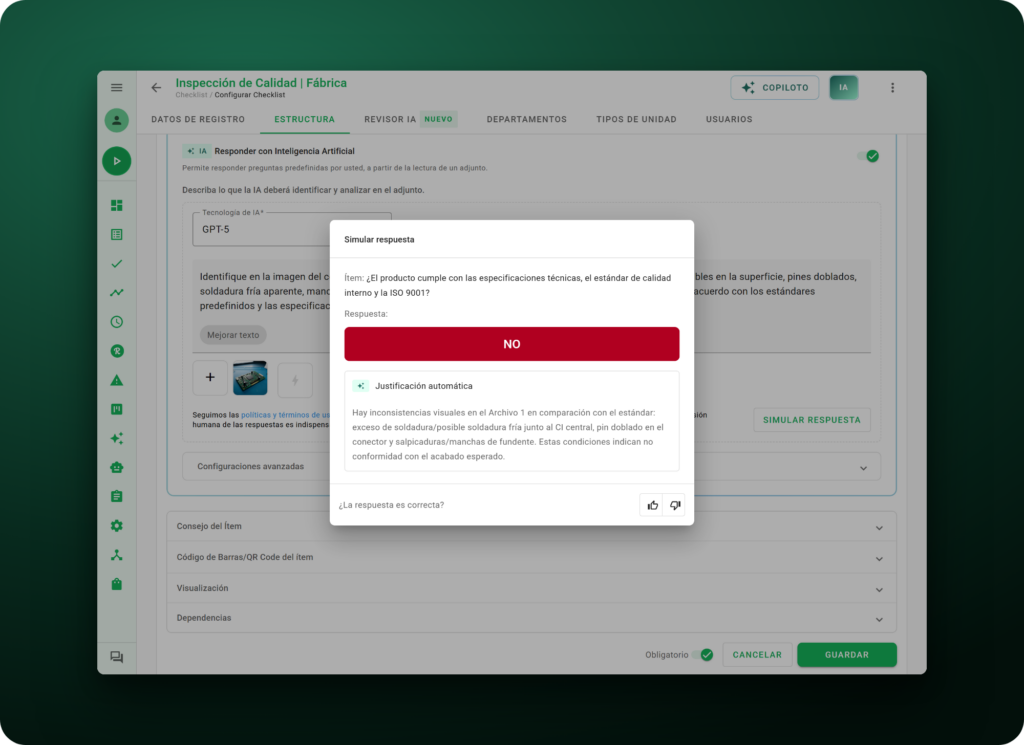Click the Guardar button
1024x745 pixels.
(x=846, y=654)
